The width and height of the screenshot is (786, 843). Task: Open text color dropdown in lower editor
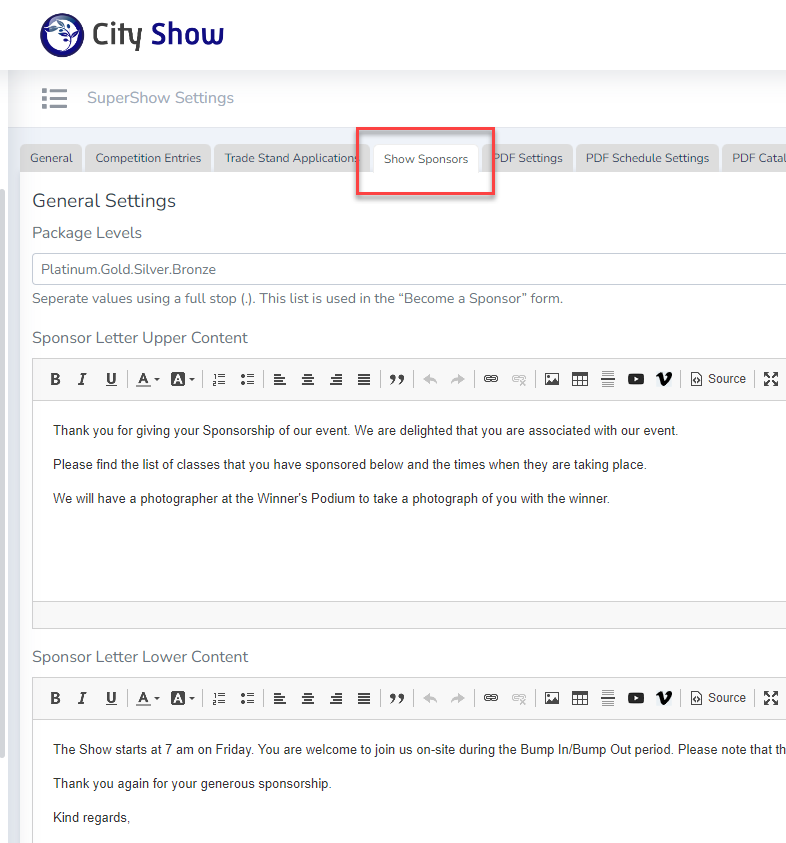(148, 698)
